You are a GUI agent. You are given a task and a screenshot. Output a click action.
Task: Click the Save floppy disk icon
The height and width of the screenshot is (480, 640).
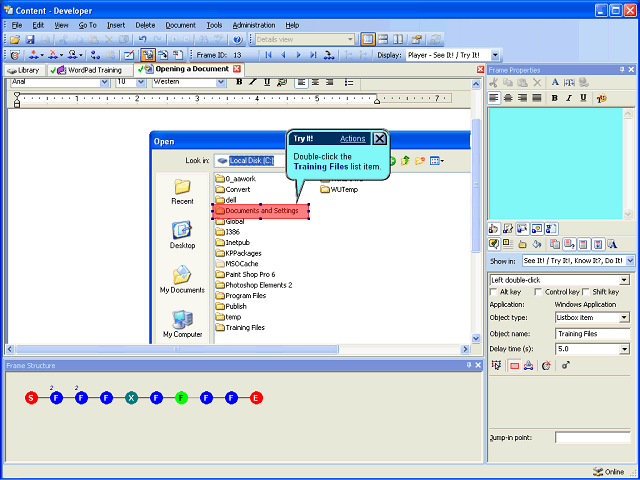pyautogui.click(x=30, y=40)
